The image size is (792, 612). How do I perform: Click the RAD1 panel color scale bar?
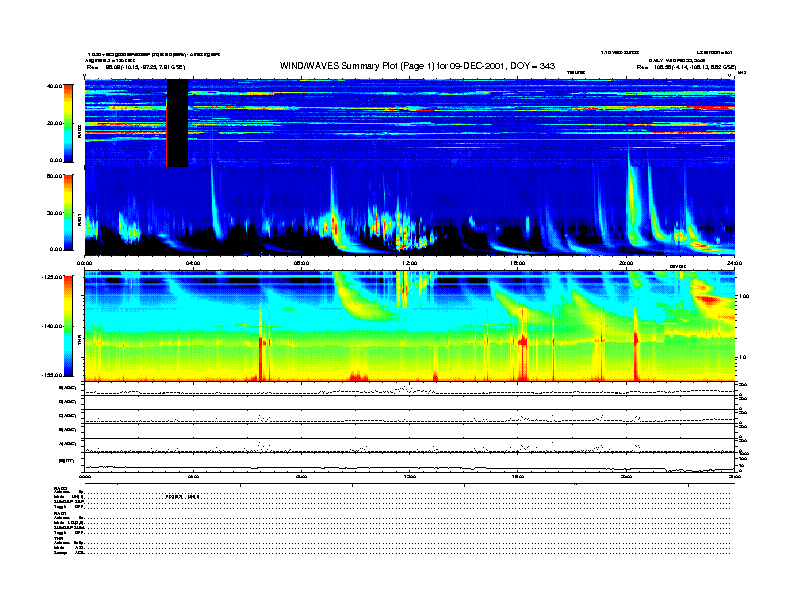click(67, 211)
